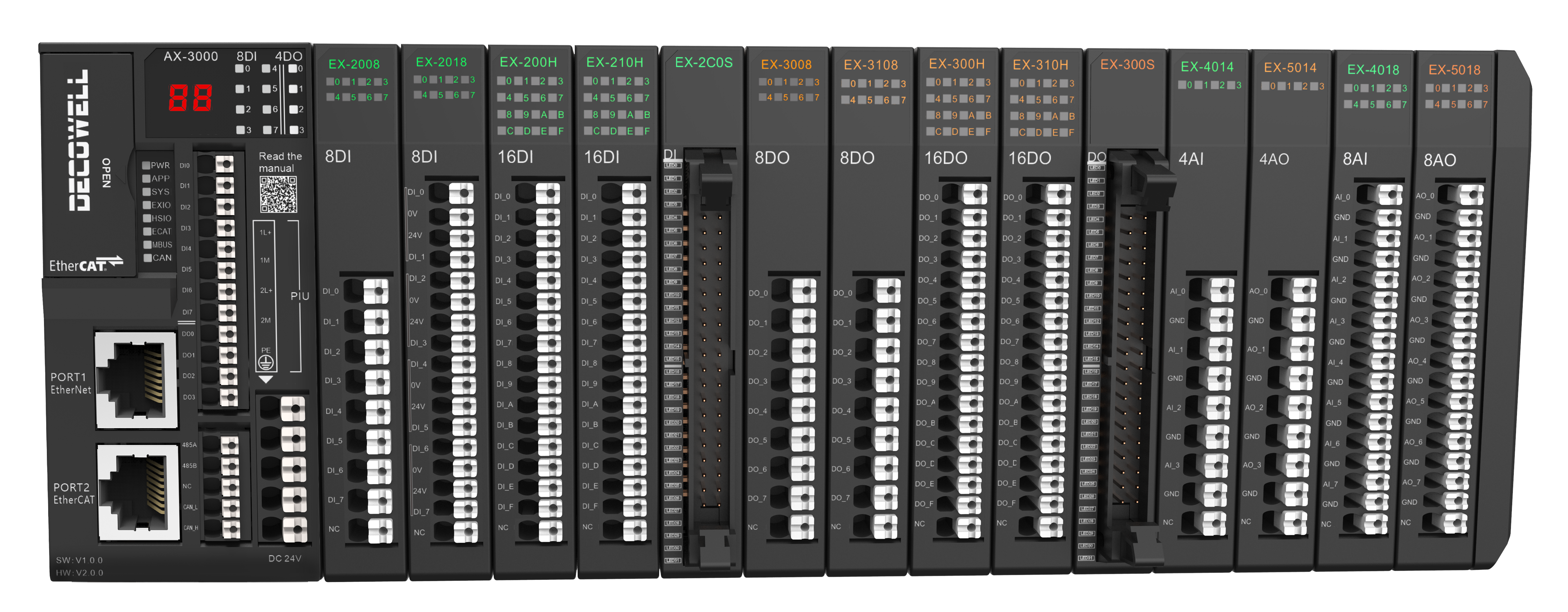1568x612 pixels.
Task: Click the PORT1 EtherNet RJ45 jack
Action: (x=136, y=380)
